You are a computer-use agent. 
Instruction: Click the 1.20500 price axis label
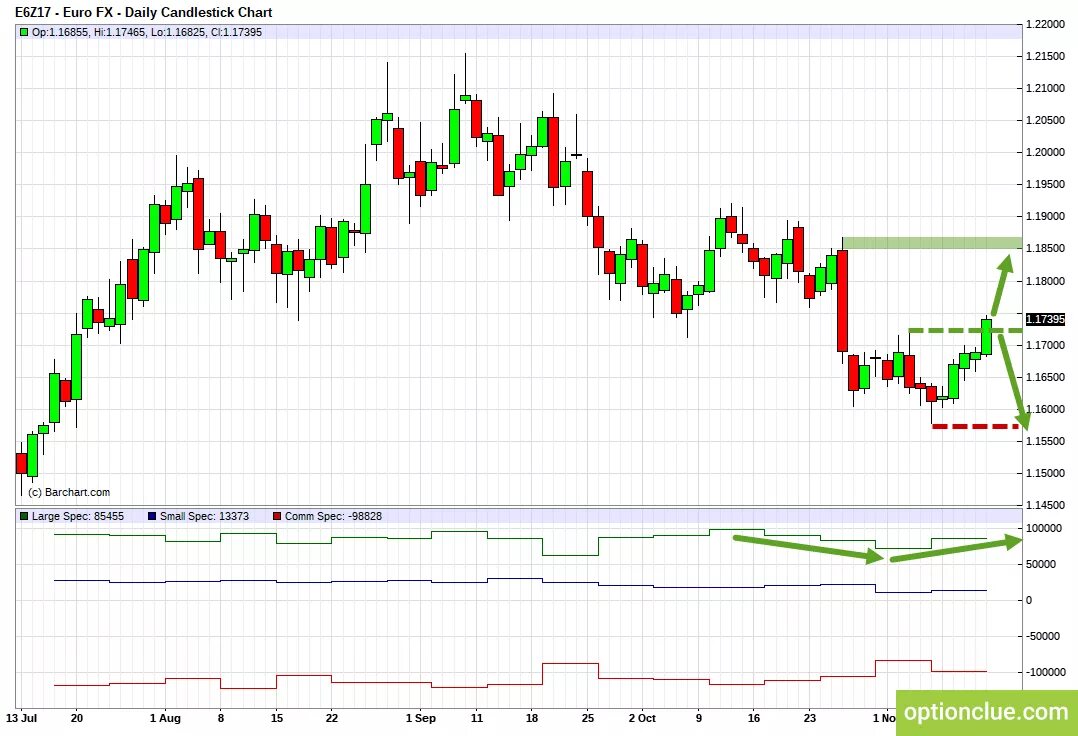click(x=1045, y=120)
